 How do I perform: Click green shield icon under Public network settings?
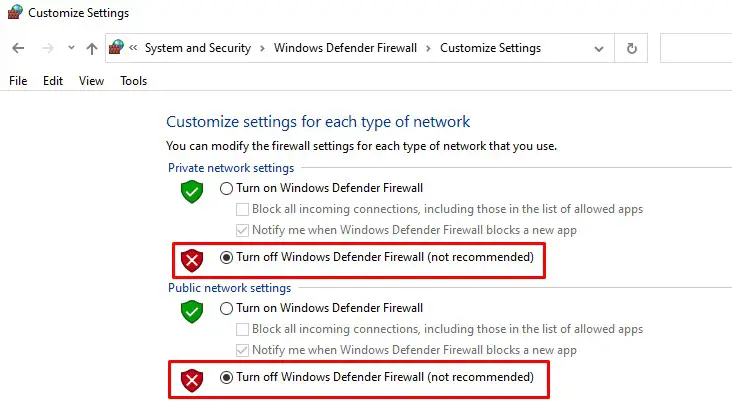click(x=192, y=312)
